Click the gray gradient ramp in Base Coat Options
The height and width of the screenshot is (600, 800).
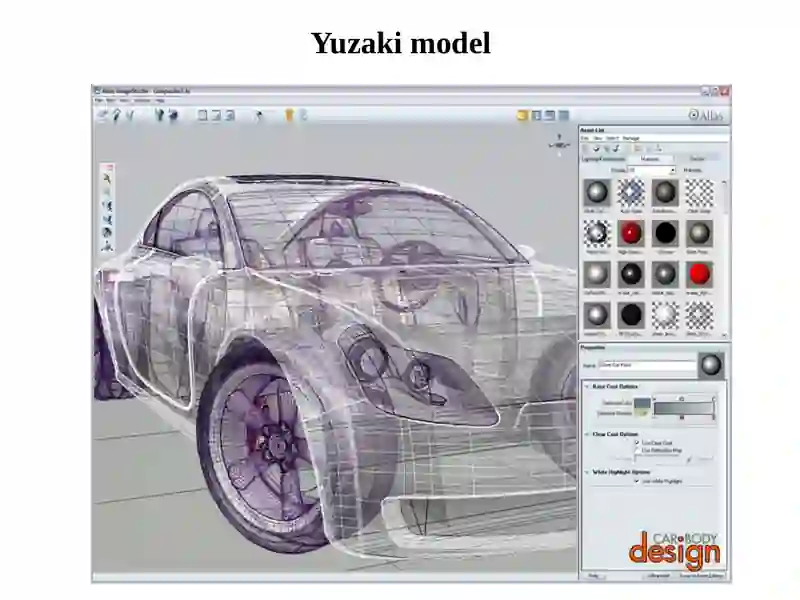(x=684, y=408)
